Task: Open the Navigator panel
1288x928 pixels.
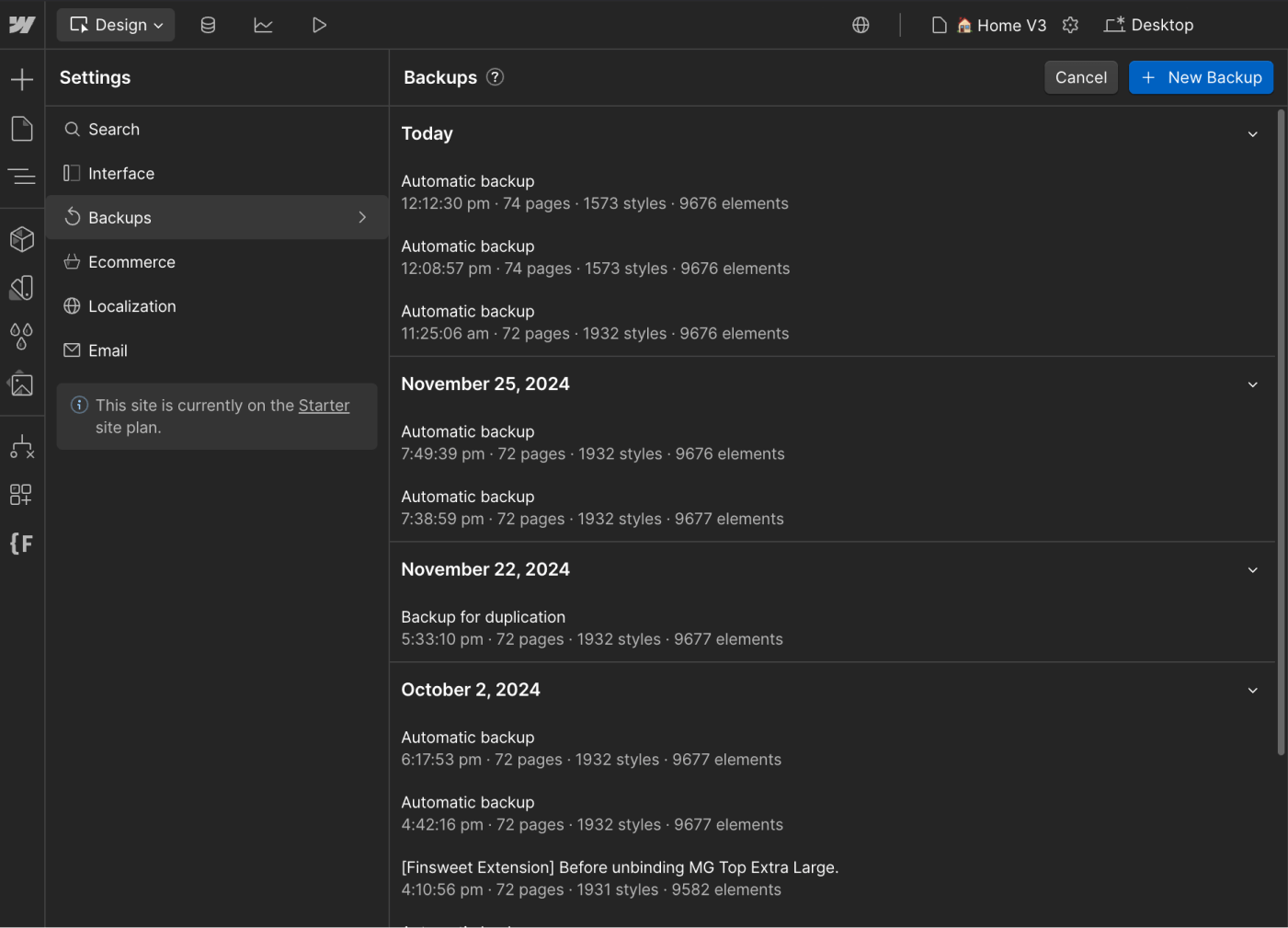Action: [x=22, y=176]
